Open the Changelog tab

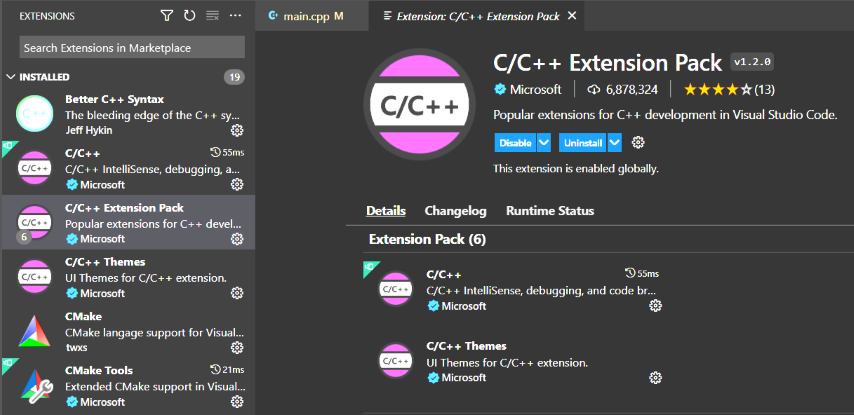click(x=455, y=211)
